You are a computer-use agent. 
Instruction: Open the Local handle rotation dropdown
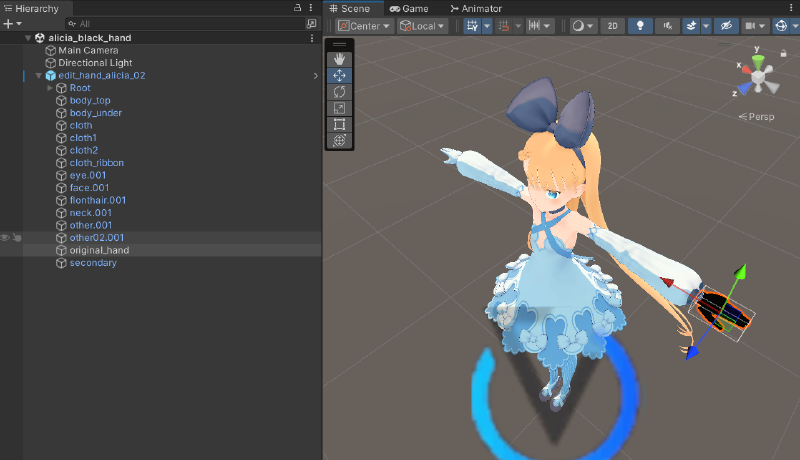tap(422, 26)
